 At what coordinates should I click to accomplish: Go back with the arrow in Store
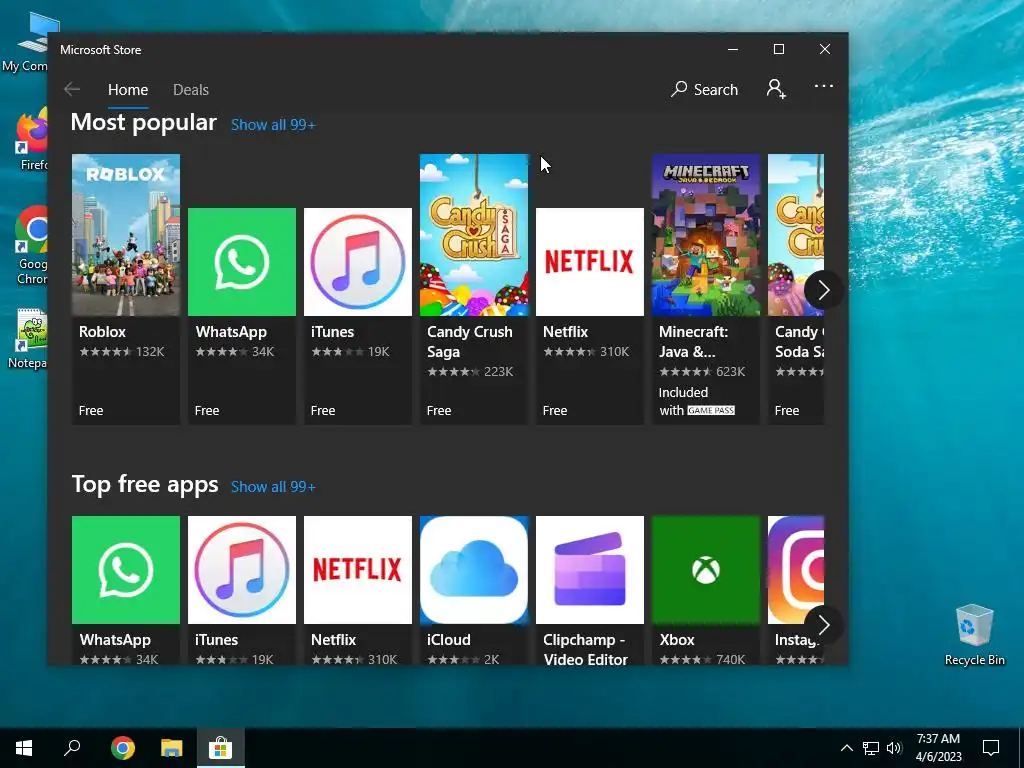pos(72,89)
